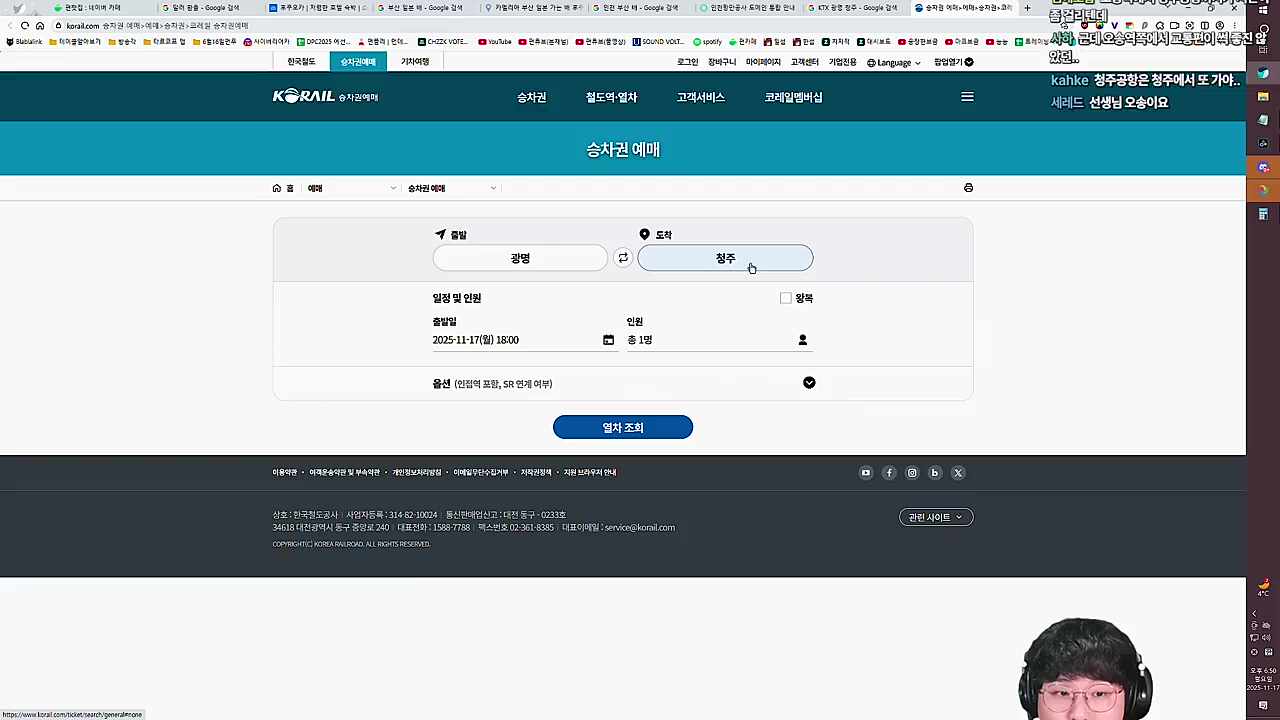Image resolution: width=1280 pixels, height=720 pixels.
Task: Expand the 옵션 options section
Action: click(x=809, y=383)
